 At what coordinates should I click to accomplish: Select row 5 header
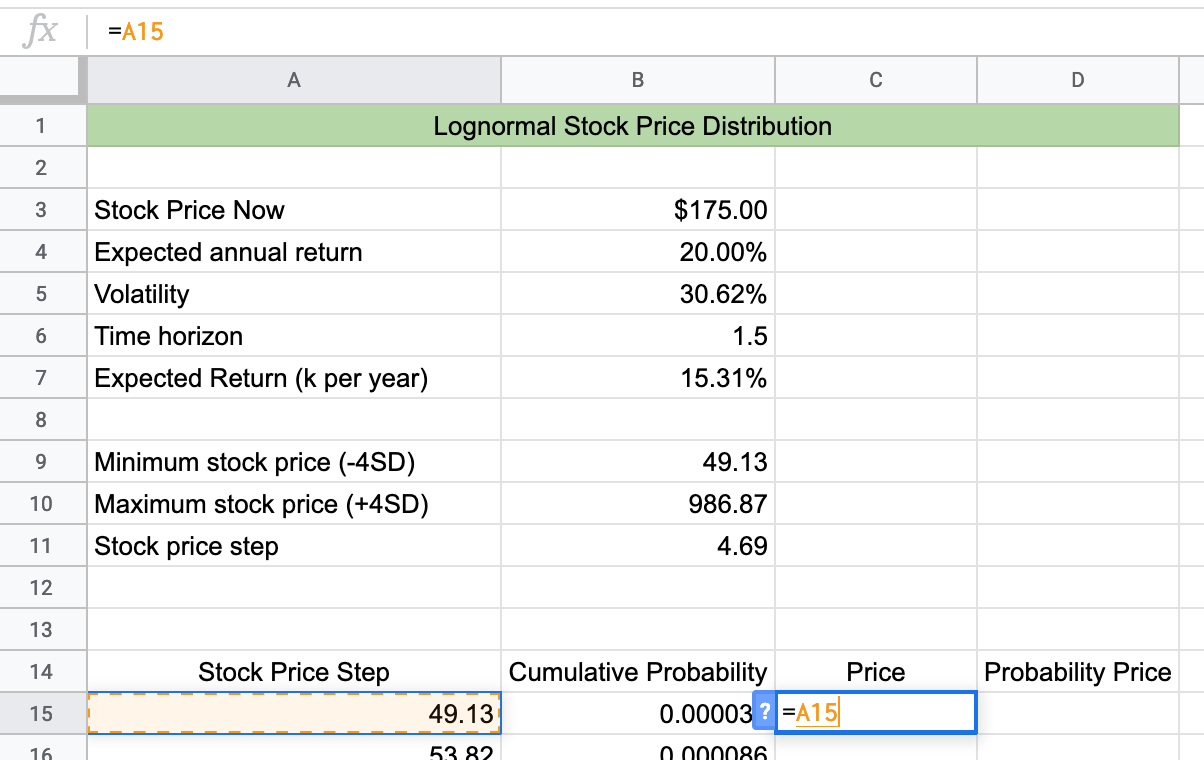(x=41, y=294)
